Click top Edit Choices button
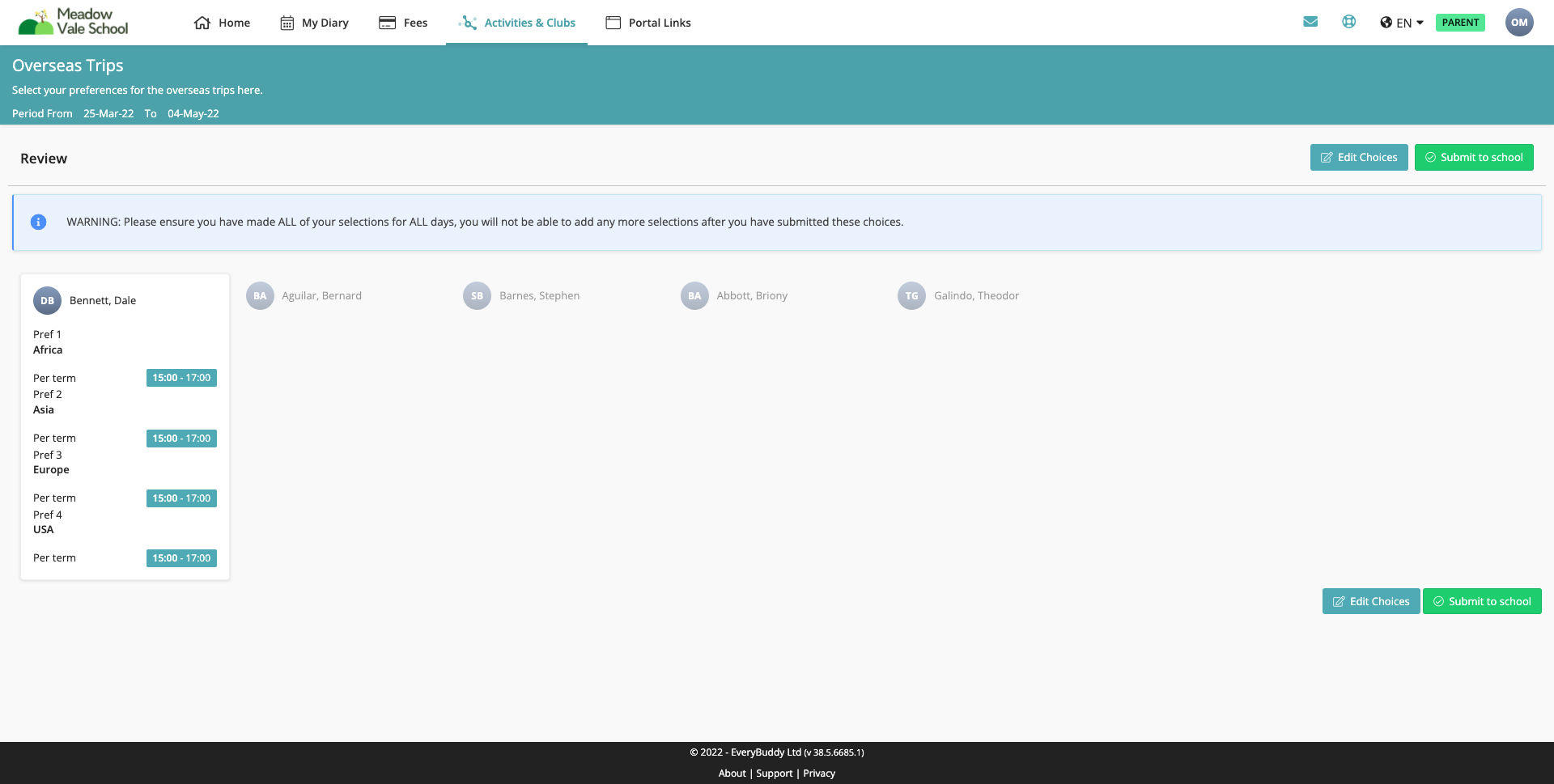Viewport: 1554px width, 784px height. [x=1359, y=157]
